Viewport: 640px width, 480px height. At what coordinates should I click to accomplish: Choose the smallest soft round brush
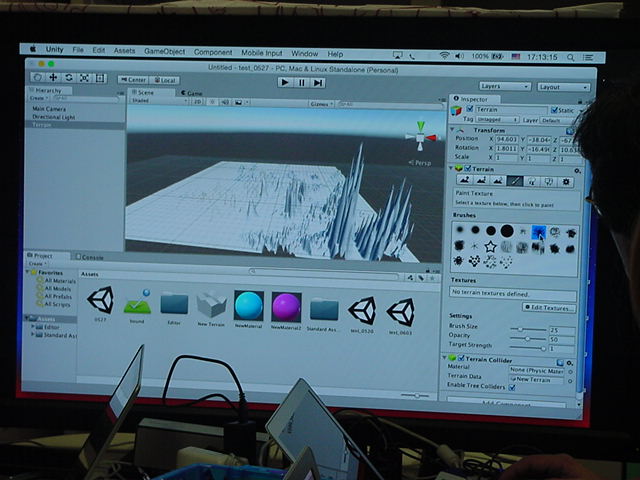460,229
